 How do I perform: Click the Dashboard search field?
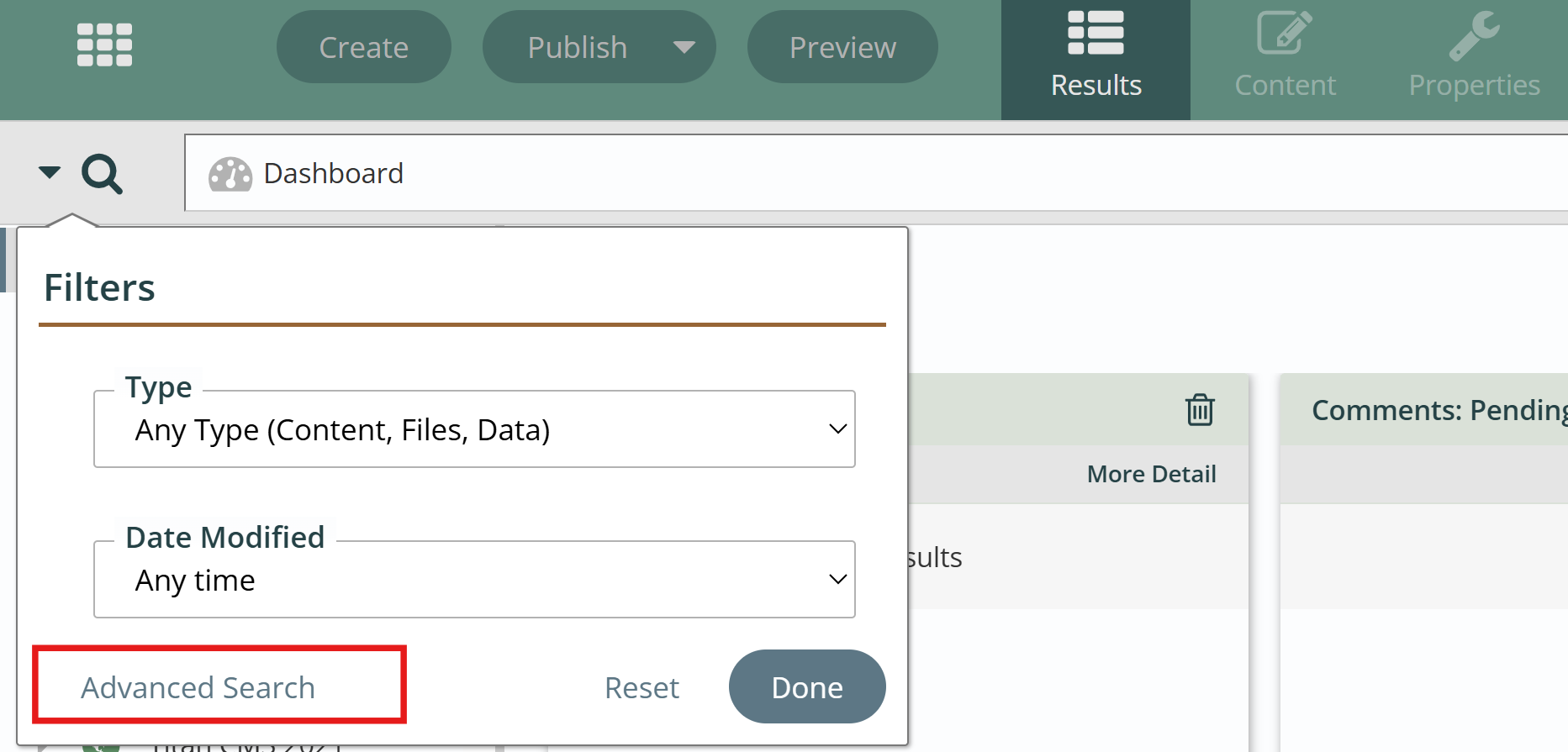(841, 173)
